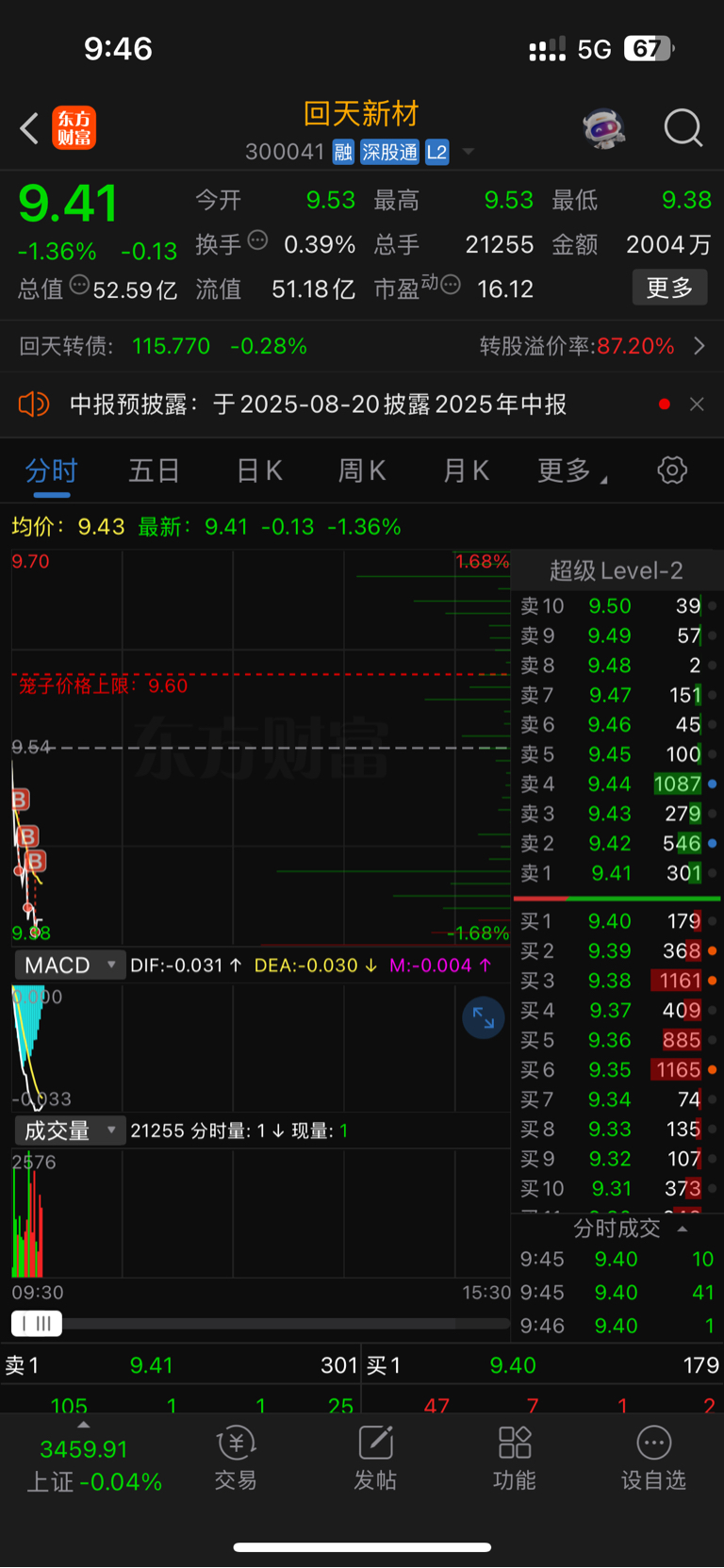
Task: Open the 成交量 indicator dropdown
Action: (x=70, y=1131)
